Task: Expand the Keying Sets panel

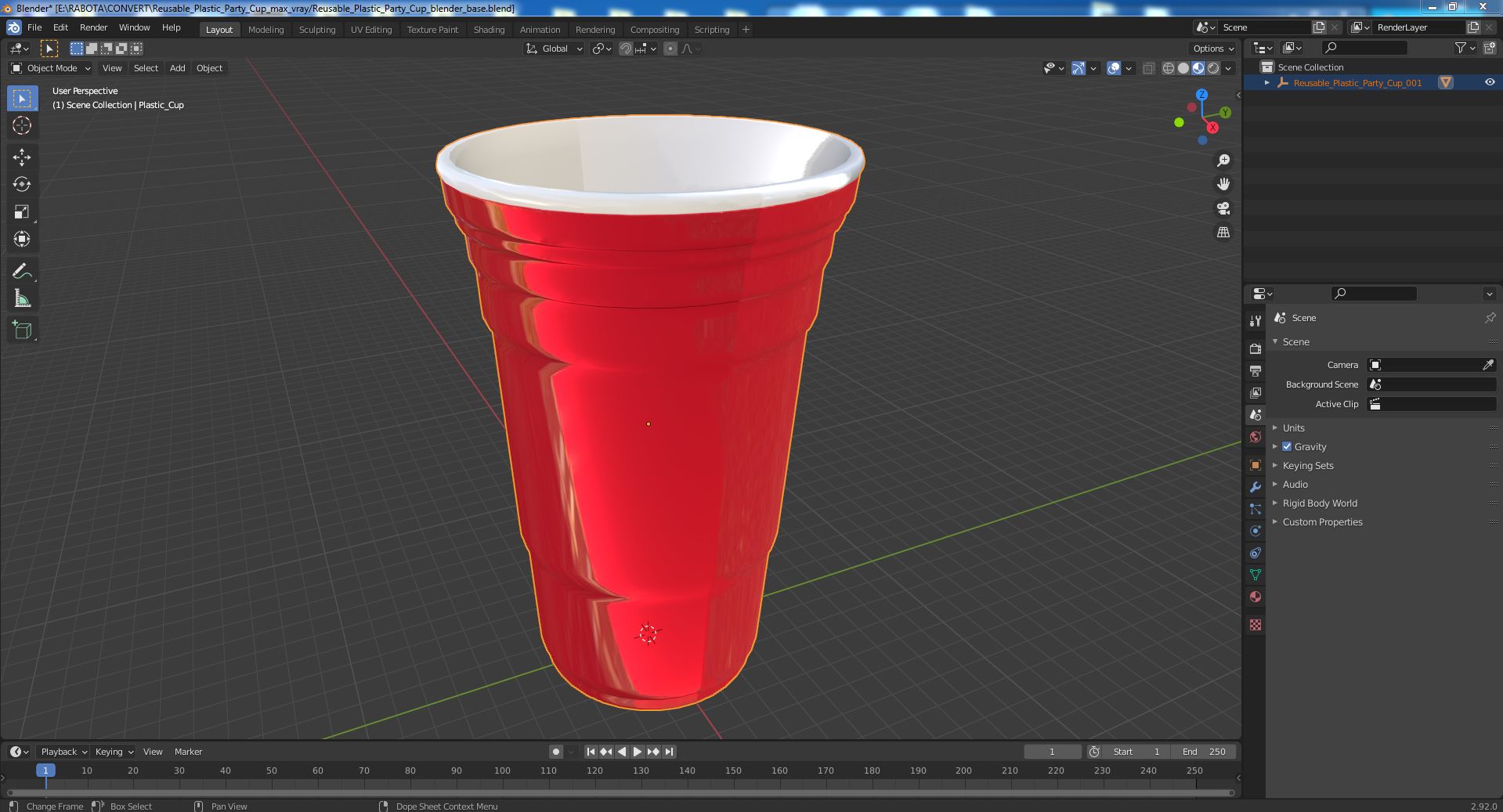Action: click(x=1307, y=465)
